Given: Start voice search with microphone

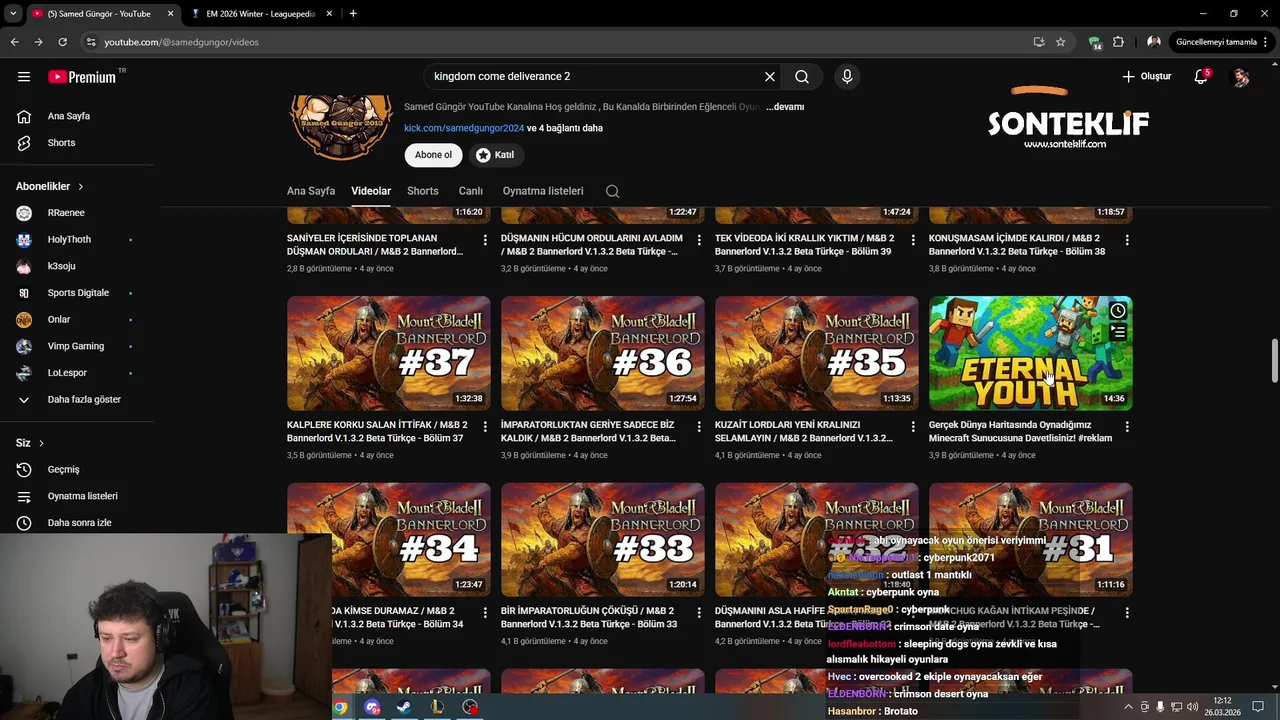Looking at the screenshot, I should point(847,77).
